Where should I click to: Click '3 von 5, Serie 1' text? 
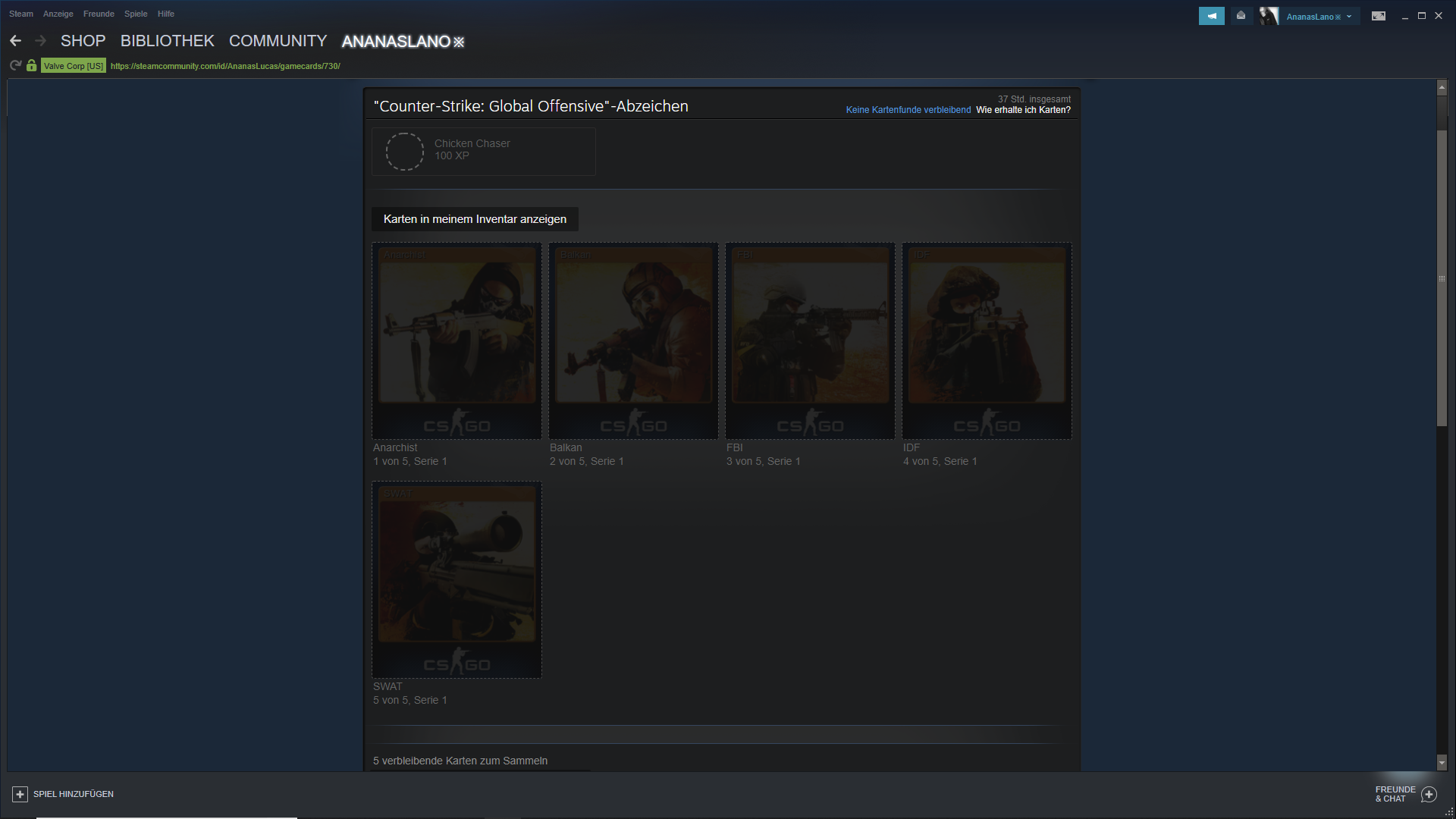pyautogui.click(x=764, y=461)
